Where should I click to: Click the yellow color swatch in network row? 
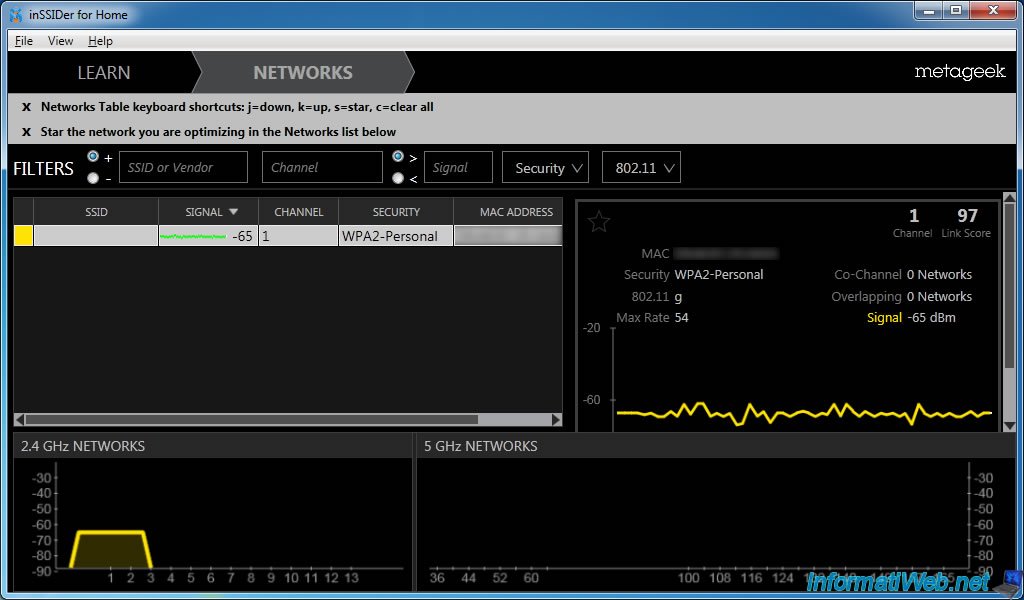[23, 236]
